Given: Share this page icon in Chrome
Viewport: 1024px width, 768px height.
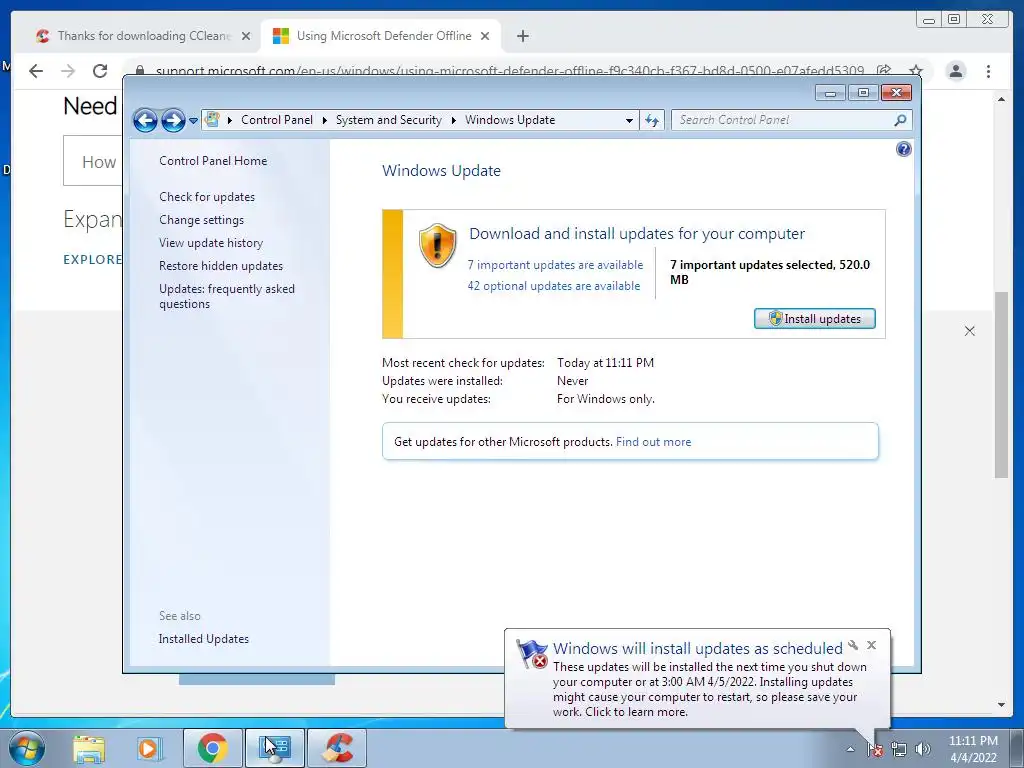Looking at the screenshot, I should (884, 71).
